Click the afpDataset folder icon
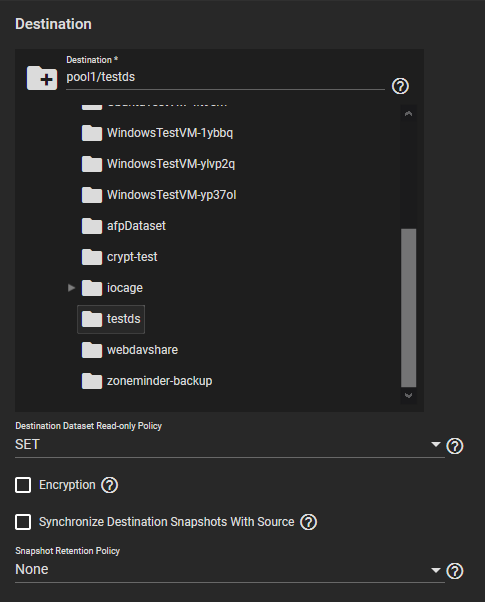 (x=92, y=226)
